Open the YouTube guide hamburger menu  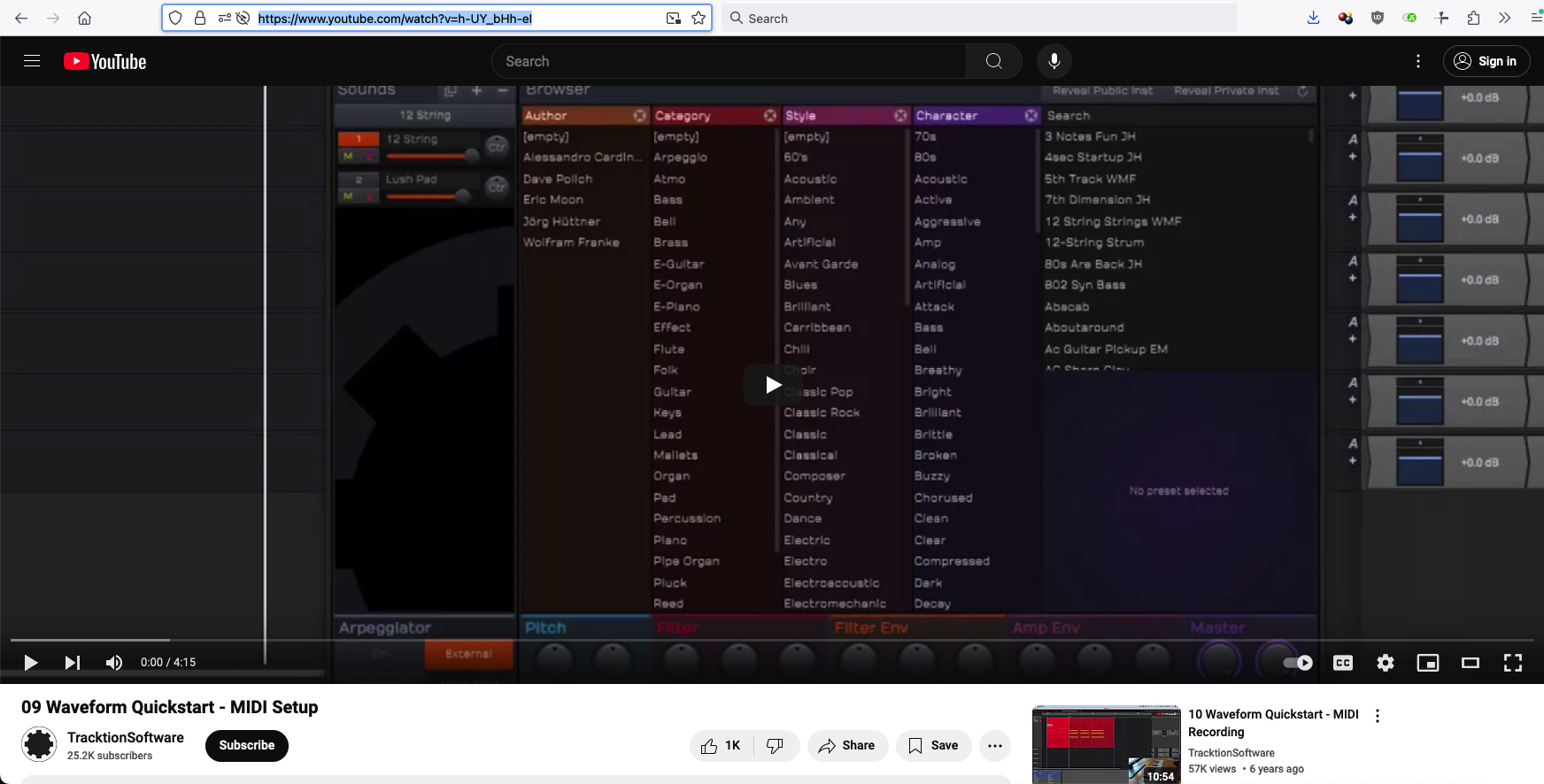pyautogui.click(x=32, y=61)
